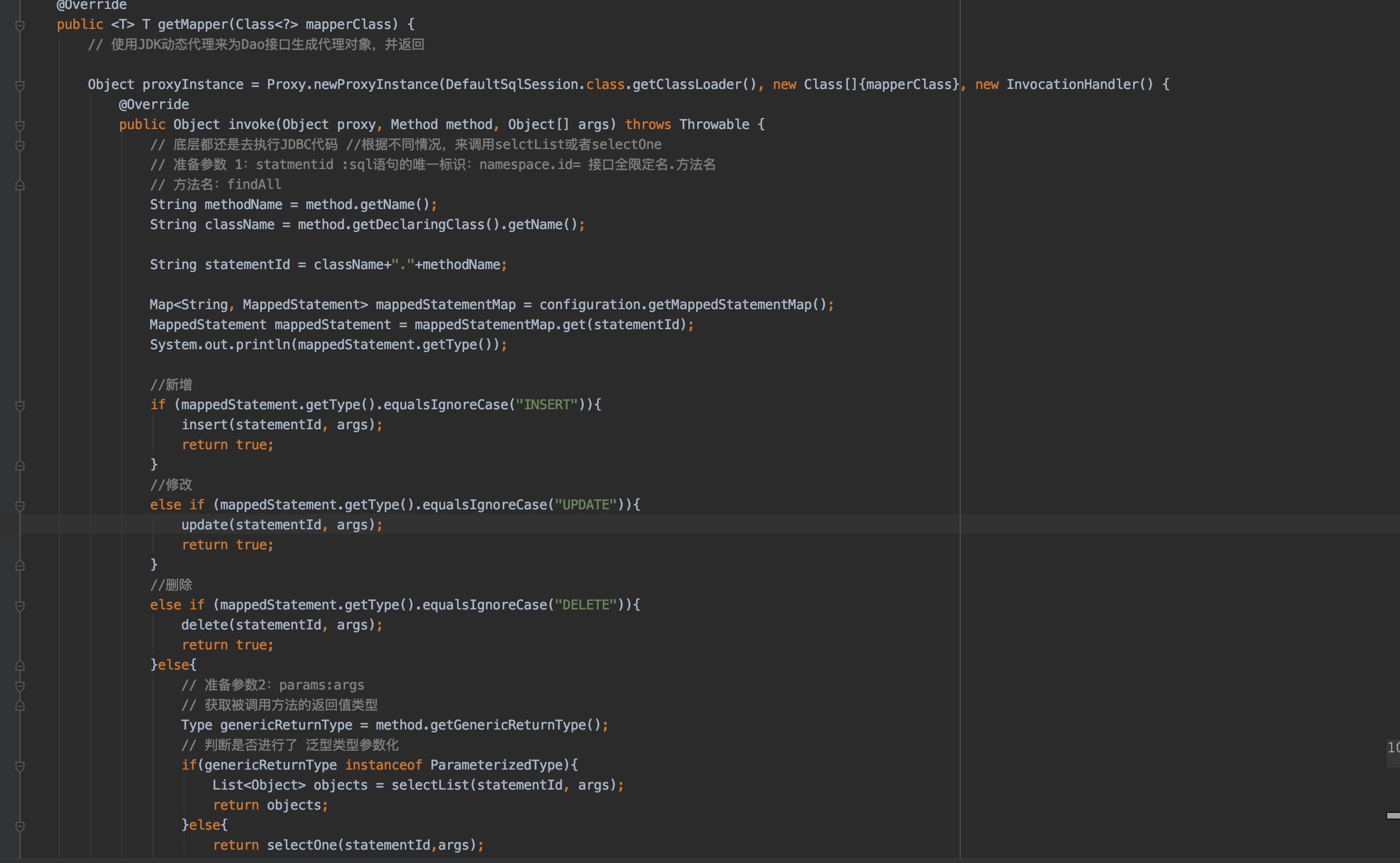The width and height of the screenshot is (1400, 863).
Task: Click the System.out.println statement
Action: (x=328, y=345)
